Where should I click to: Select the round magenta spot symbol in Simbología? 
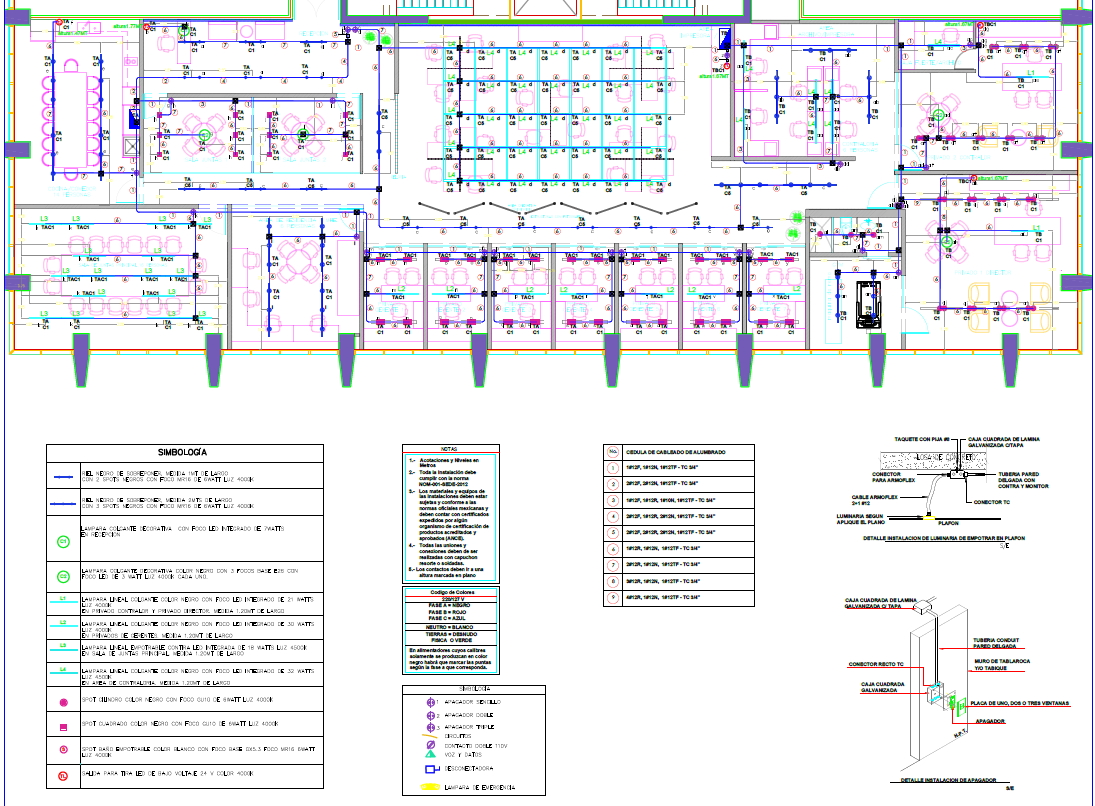click(x=62, y=703)
